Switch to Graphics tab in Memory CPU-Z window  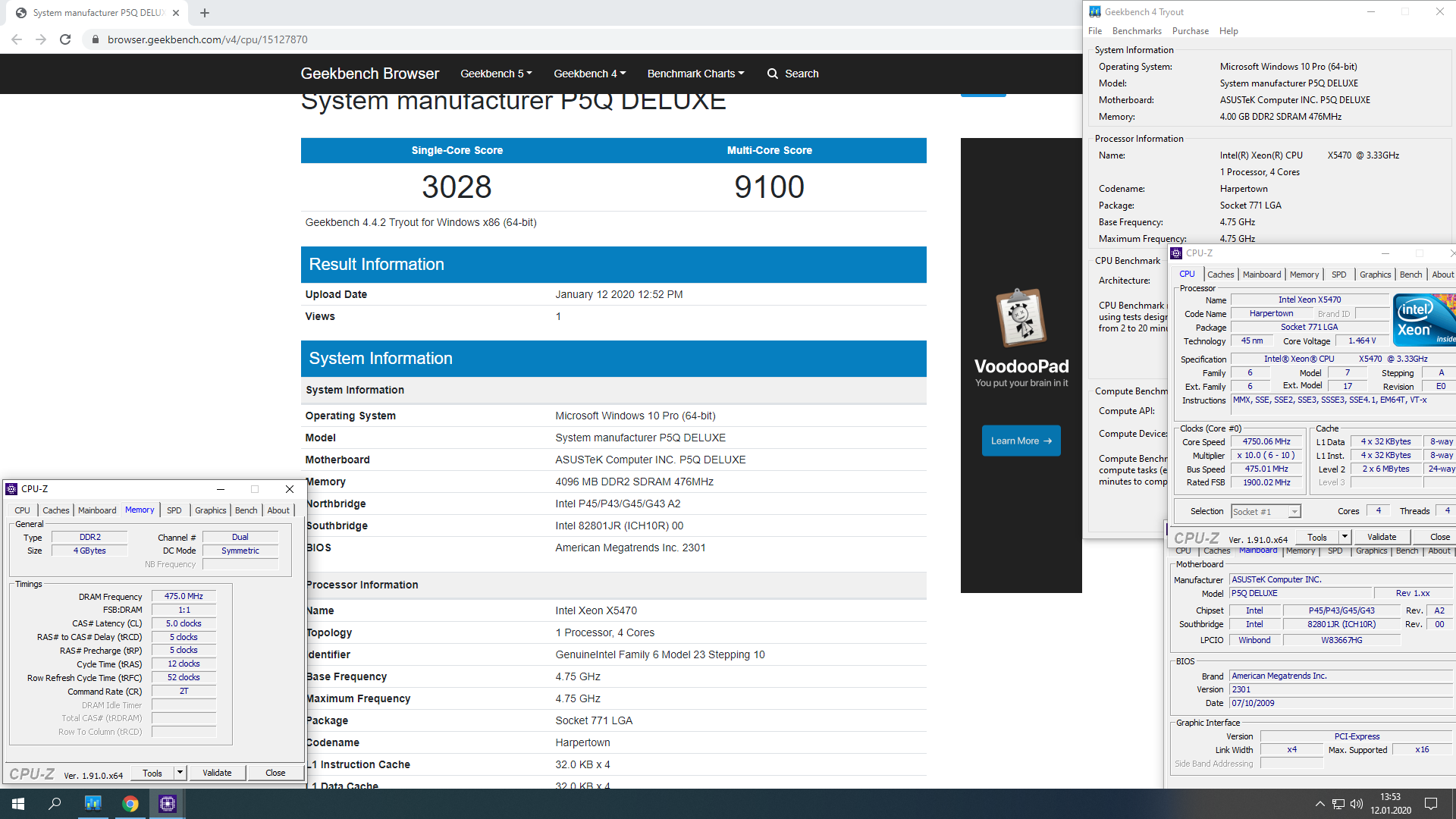click(x=211, y=510)
